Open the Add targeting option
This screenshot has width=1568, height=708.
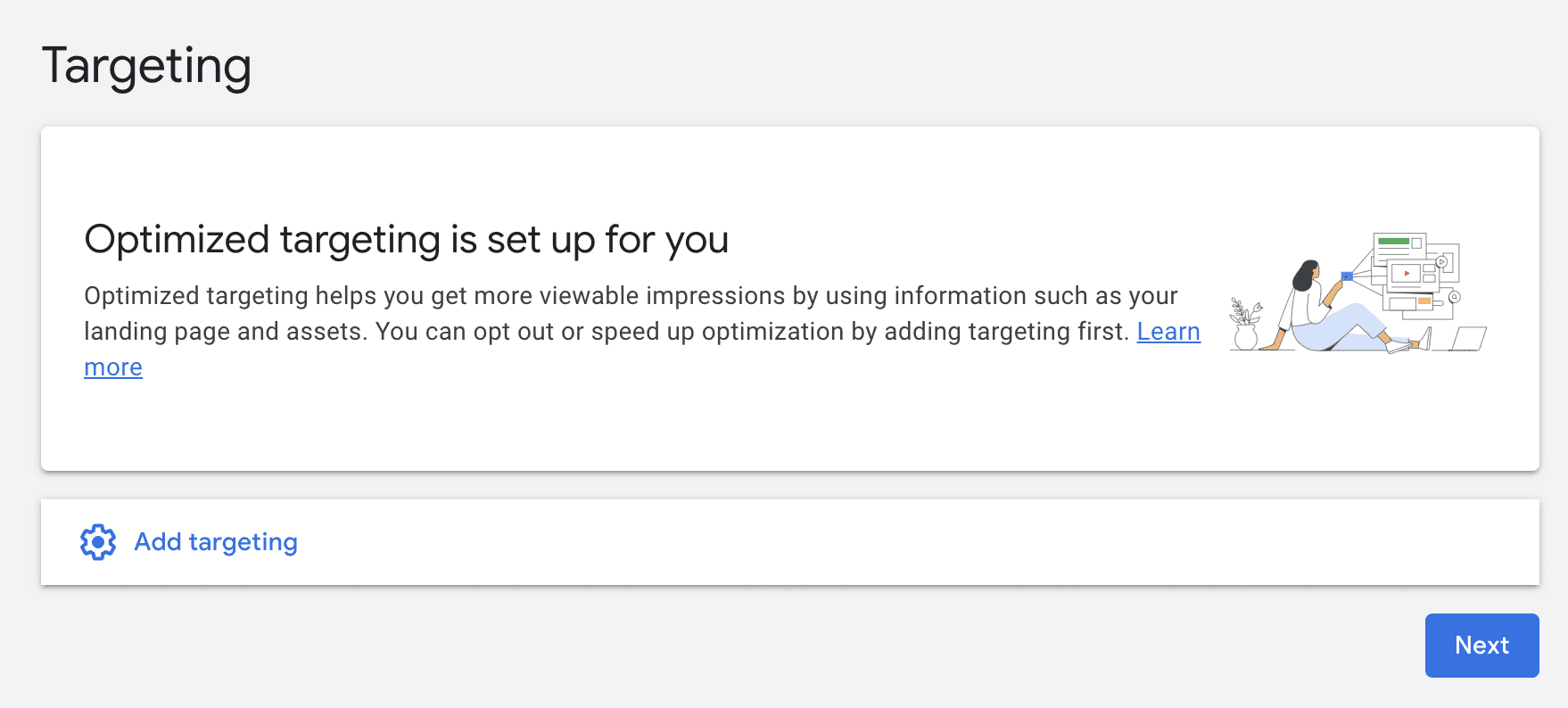point(216,542)
